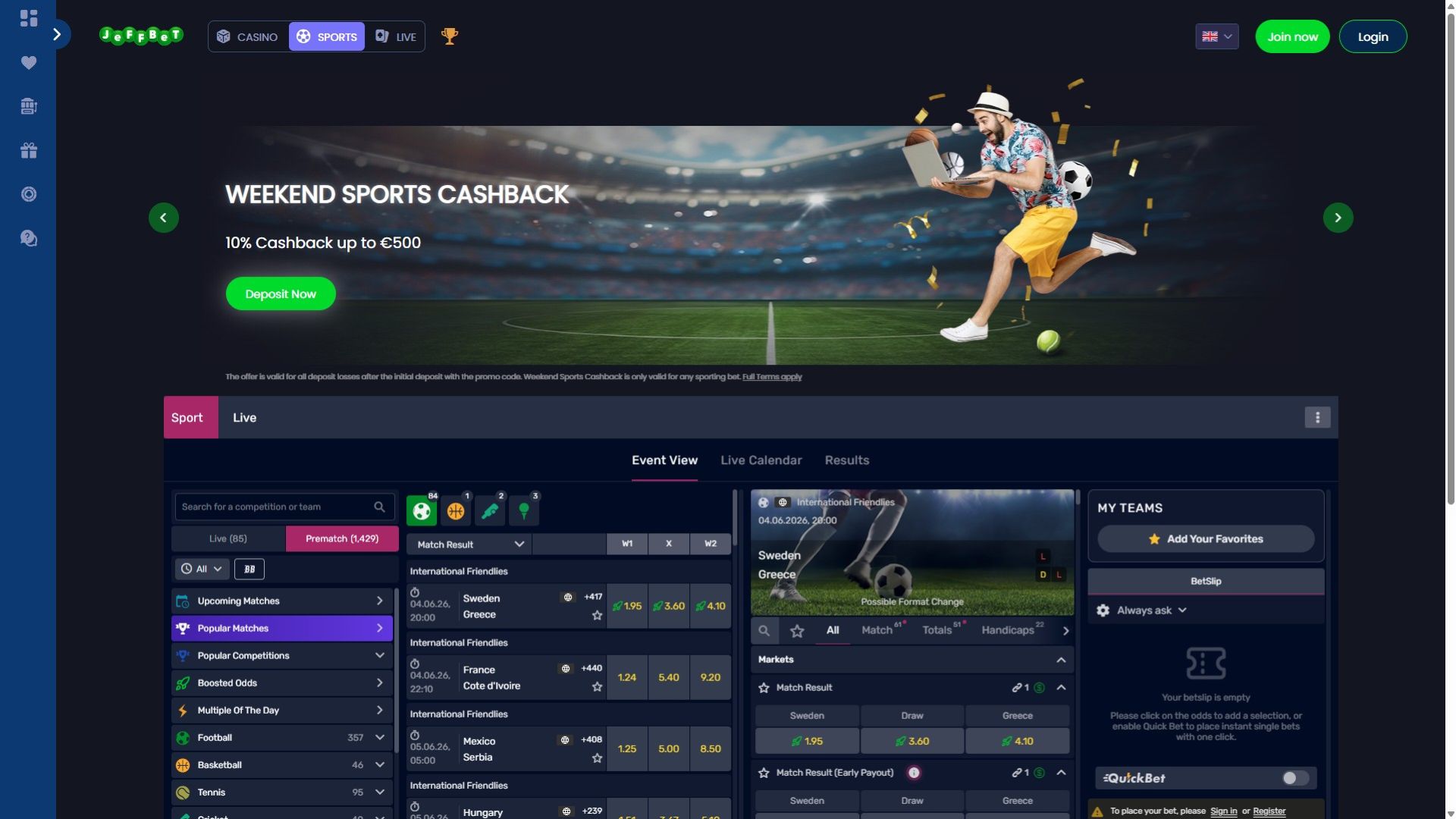The image size is (1456, 819).
Task: Pick Sweden win odds 1.95 in match list
Action: (627, 606)
